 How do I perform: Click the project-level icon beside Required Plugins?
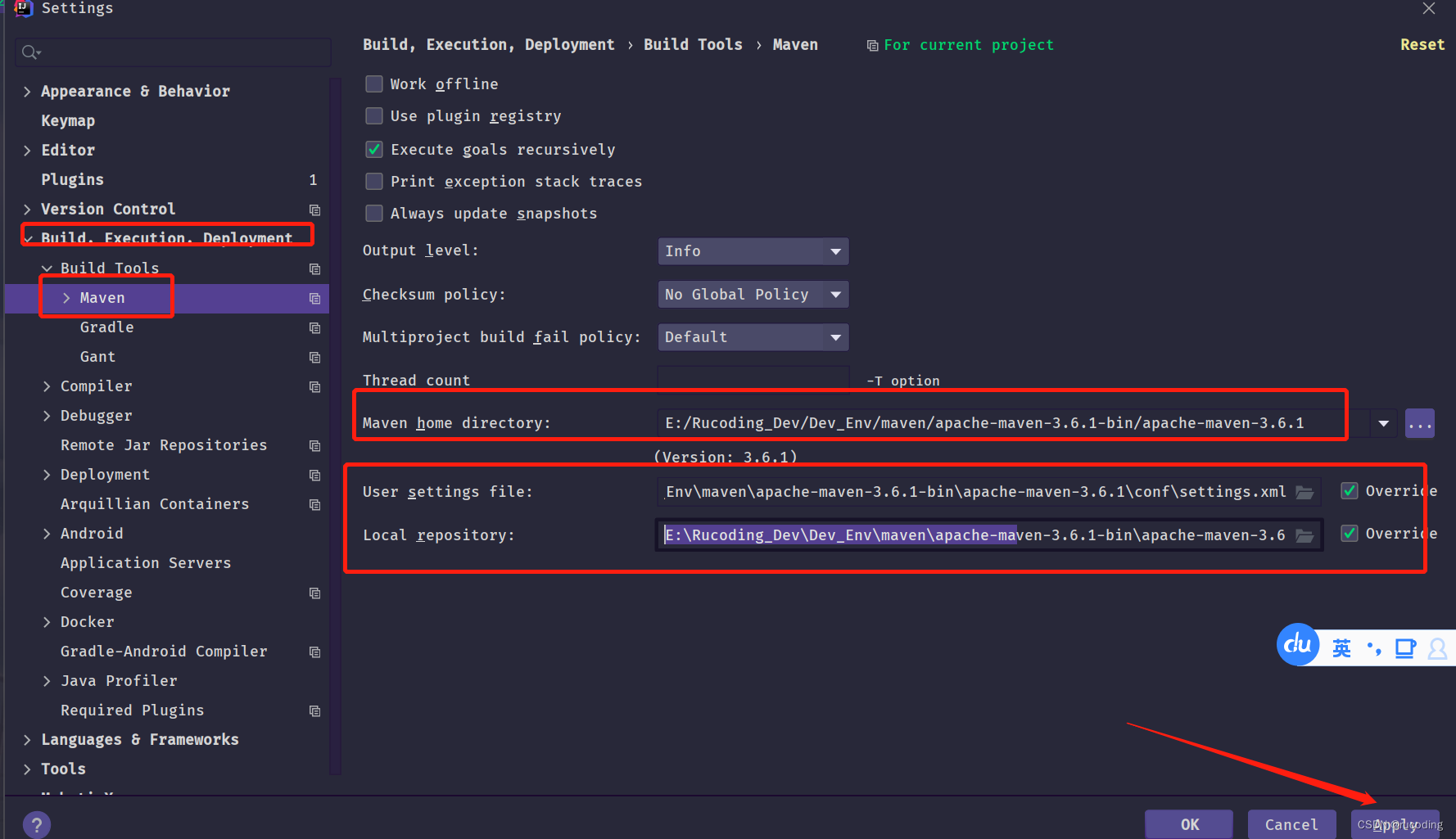314,710
